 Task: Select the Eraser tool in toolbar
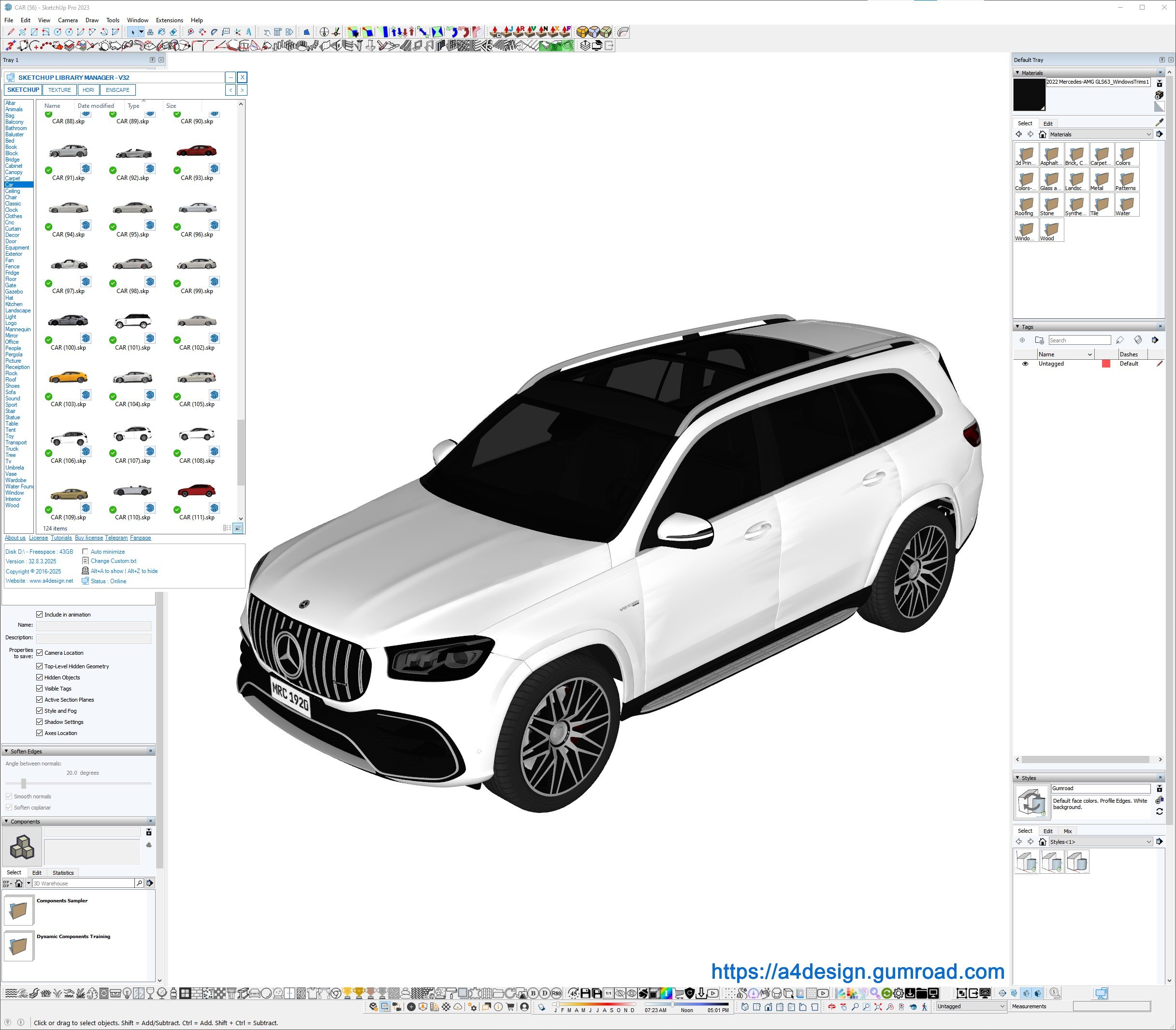[x=174, y=32]
